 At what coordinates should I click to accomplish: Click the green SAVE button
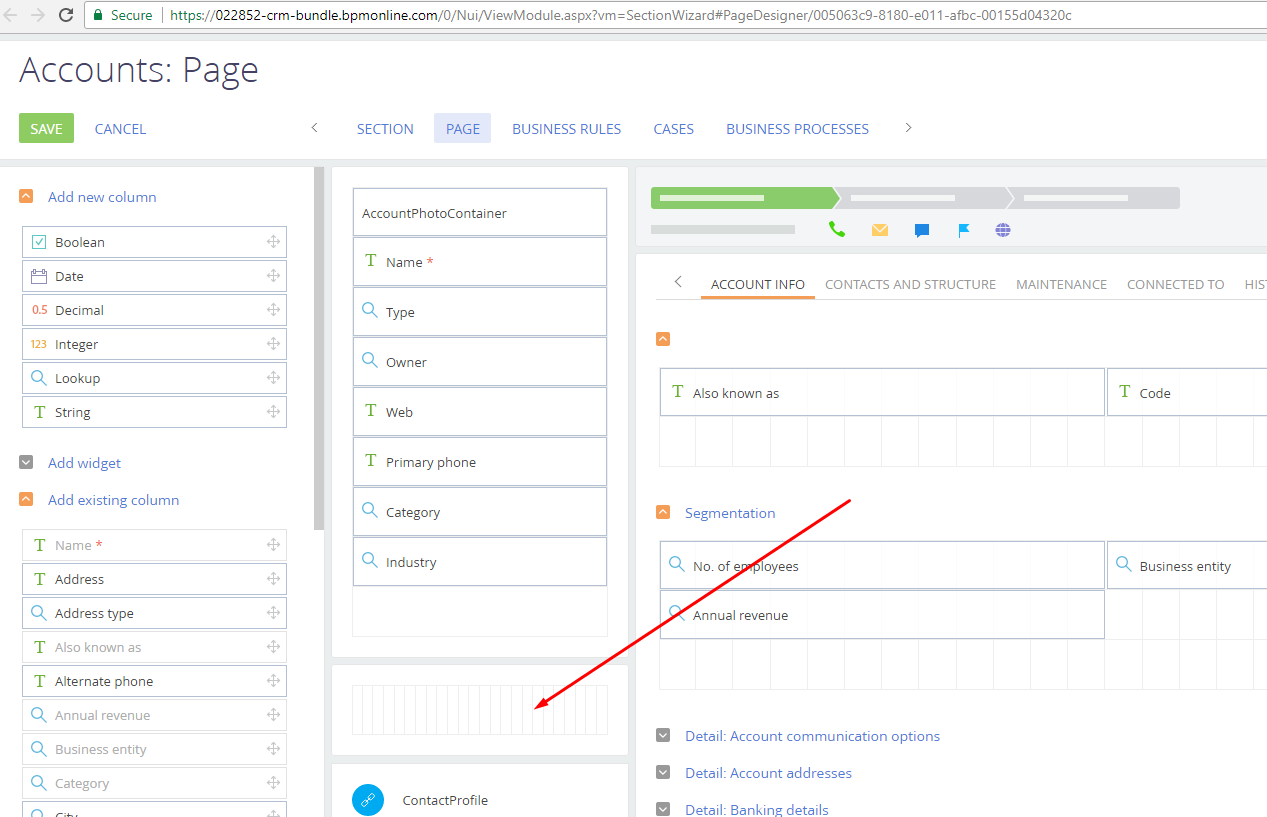coord(46,128)
